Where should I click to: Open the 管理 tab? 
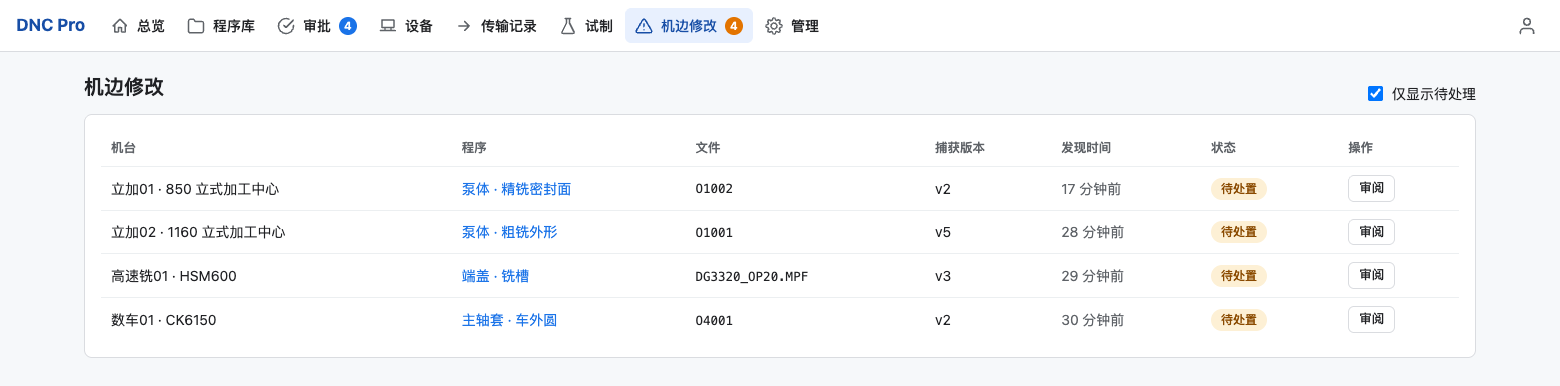pyautogui.click(x=792, y=26)
